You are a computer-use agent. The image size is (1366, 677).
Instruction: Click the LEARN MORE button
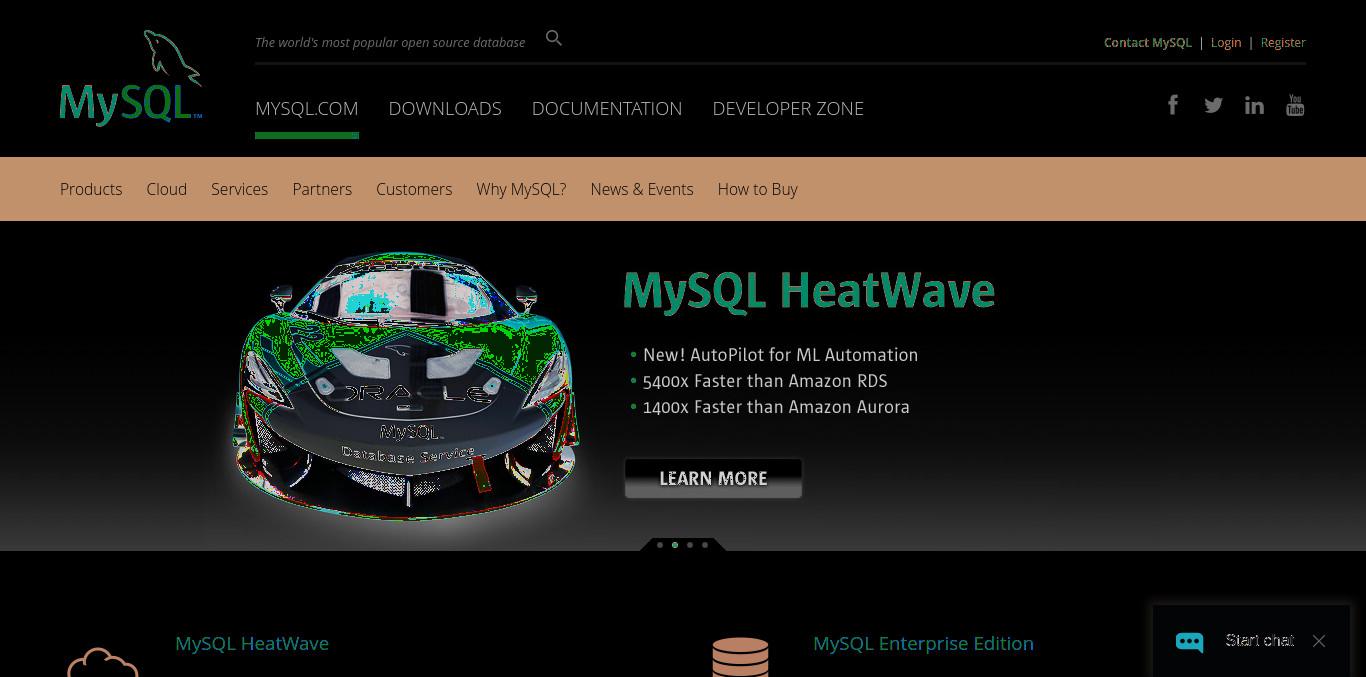pyautogui.click(x=713, y=478)
